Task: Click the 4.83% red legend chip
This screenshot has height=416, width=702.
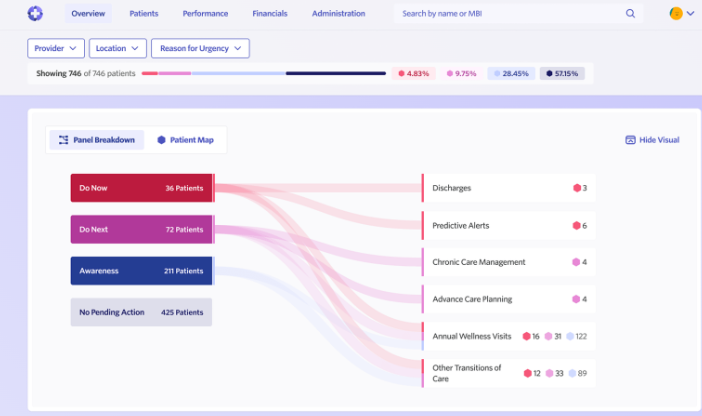Action: (413, 73)
